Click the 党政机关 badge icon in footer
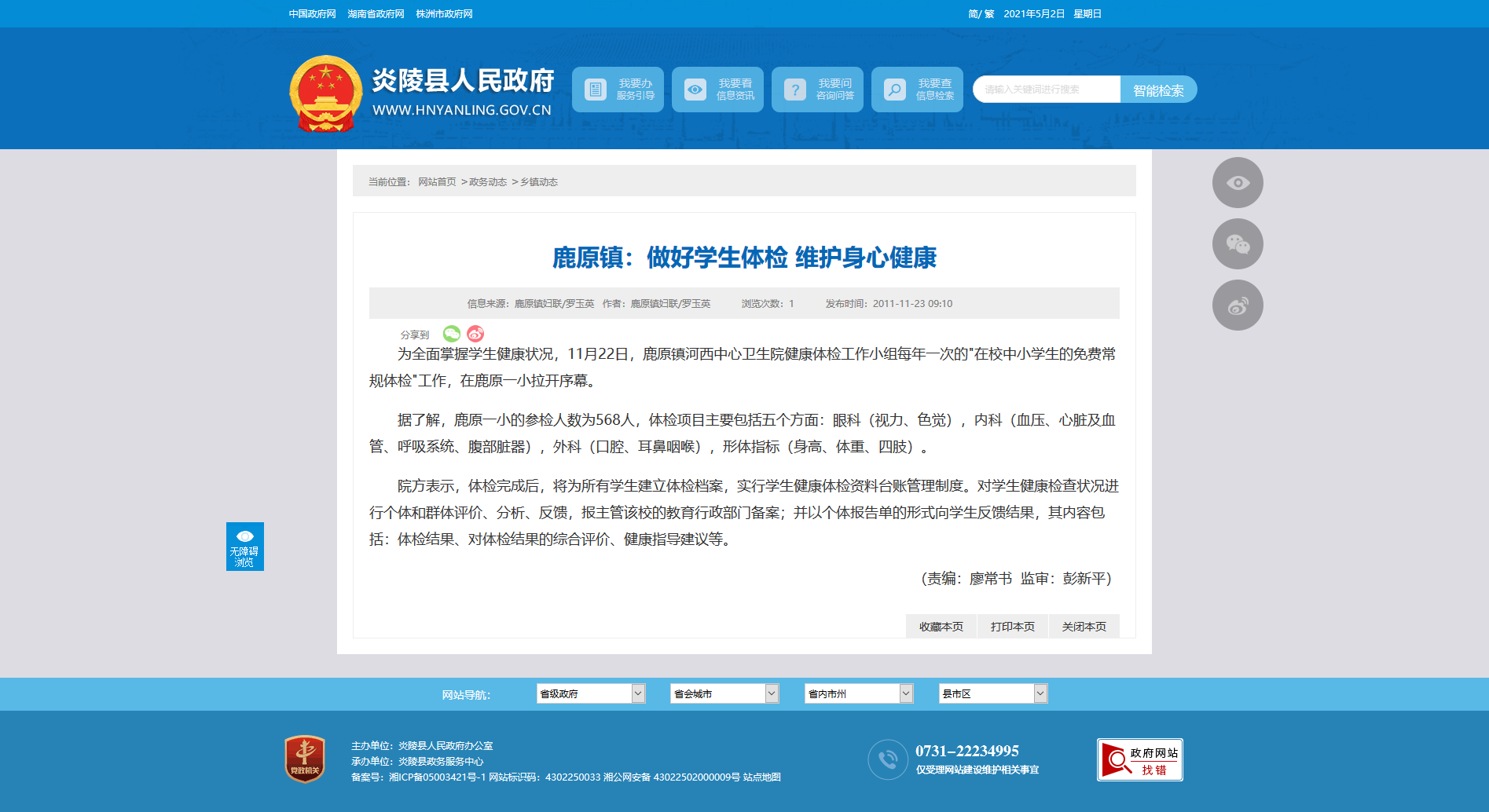This screenshot has width=1489, height=812. click(x=305, y=759)
